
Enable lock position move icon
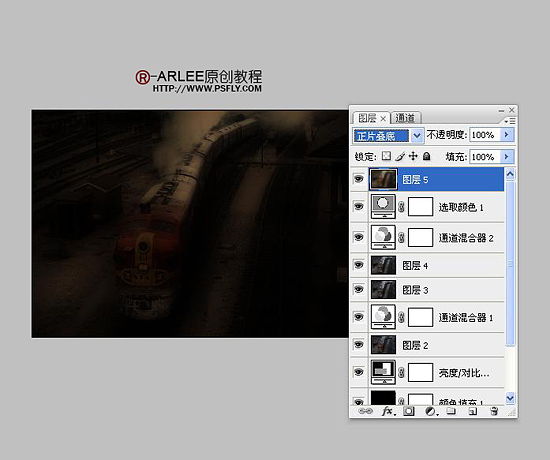(413, 156)
